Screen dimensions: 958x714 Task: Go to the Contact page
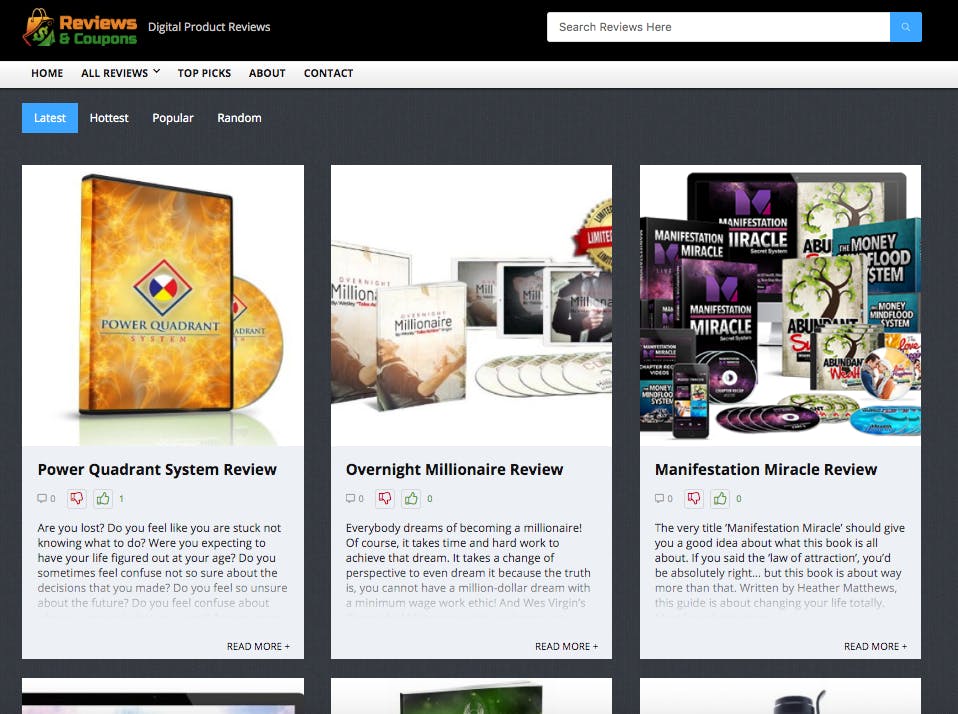tap(328, 73)
